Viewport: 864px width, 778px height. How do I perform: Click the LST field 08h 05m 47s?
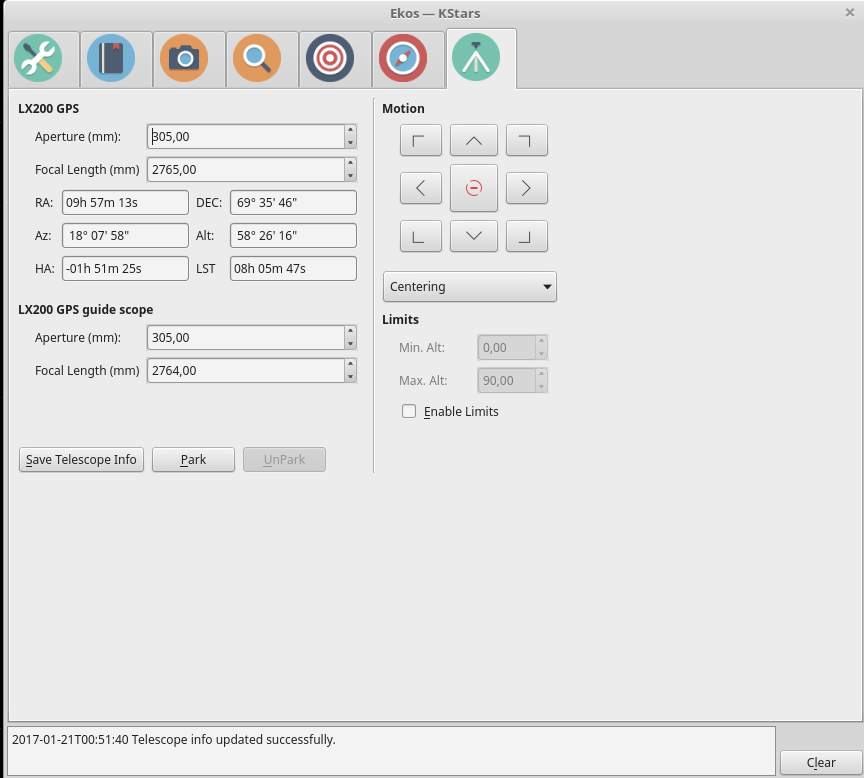293,269
